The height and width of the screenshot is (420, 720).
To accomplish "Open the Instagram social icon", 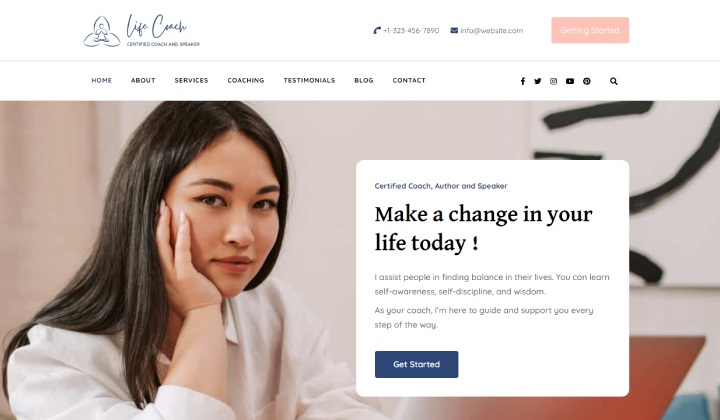I will [x=553, y=81].
